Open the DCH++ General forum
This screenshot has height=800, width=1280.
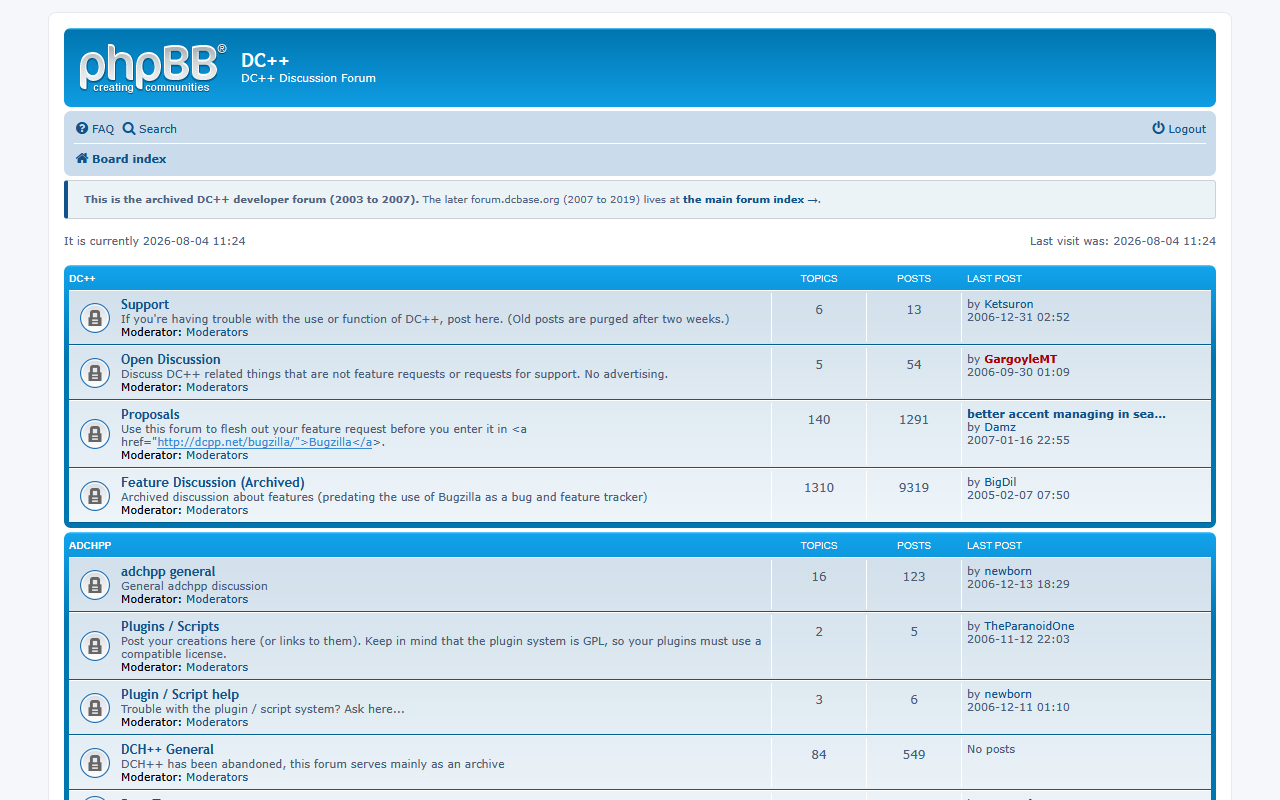[167, 750]
